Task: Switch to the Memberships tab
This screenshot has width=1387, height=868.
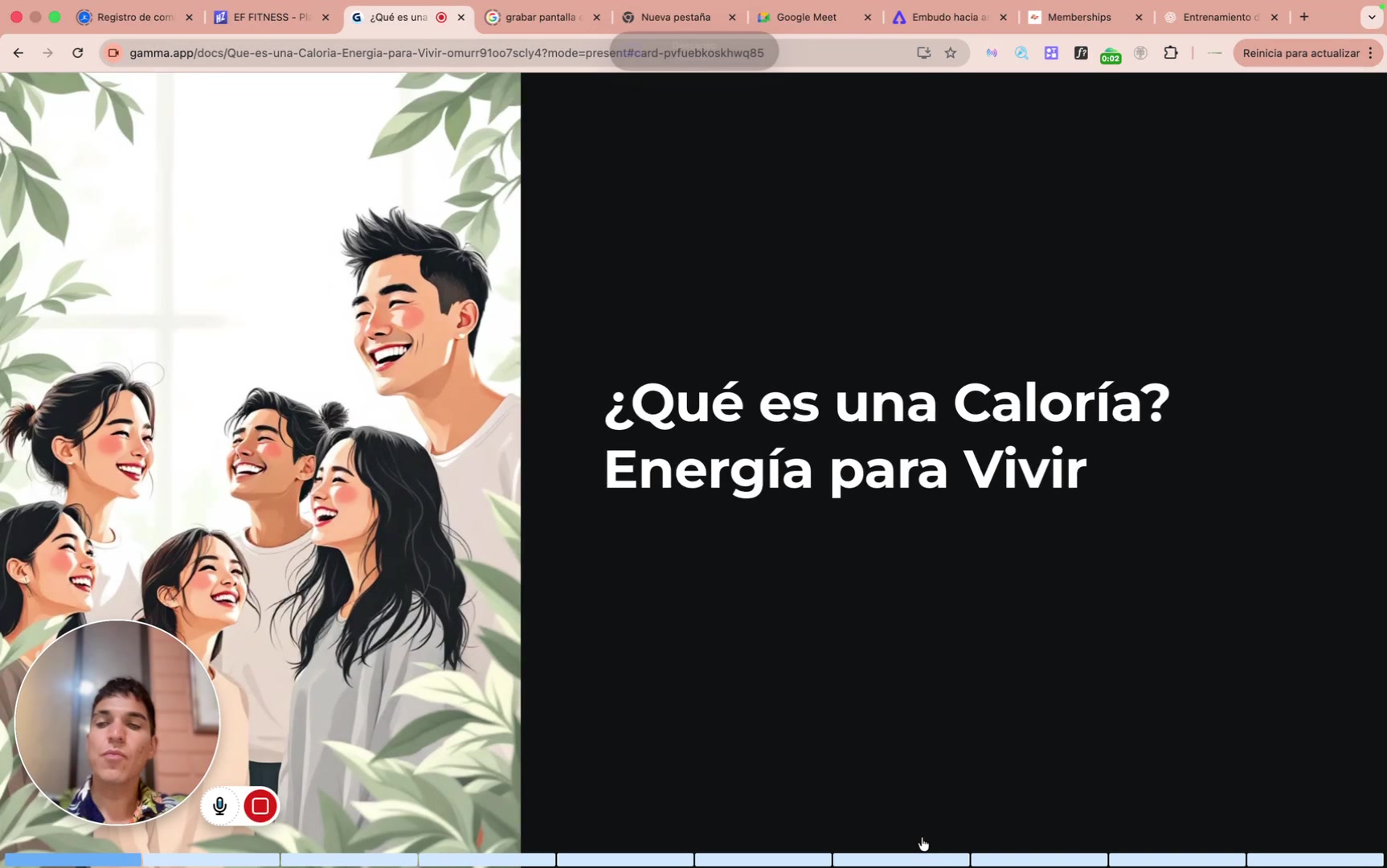Action: pyautogui.click(x=1078, y=17)
